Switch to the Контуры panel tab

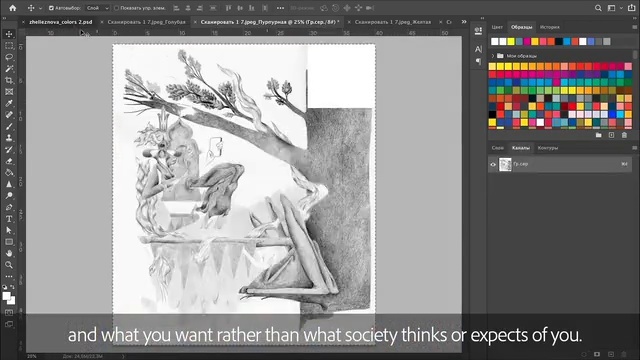point(547,148)
